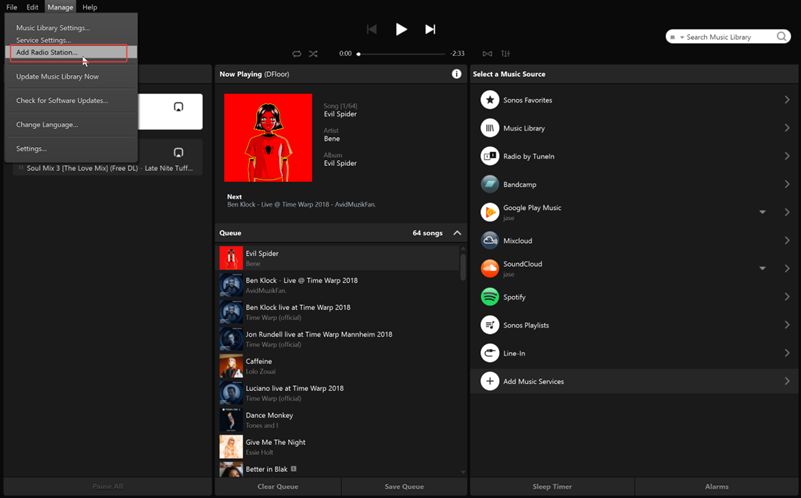The width and height of the screenshot is (801, 498).
Task: Click the Add Music Services plus icon
Action: click(489, 381)
